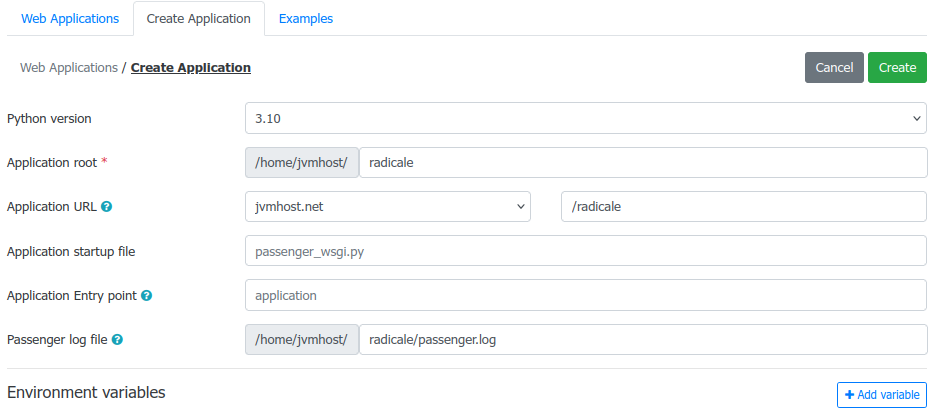Click the Application Entry point help icon
Viewport: 933px width, 416px height.
point(147,296)
